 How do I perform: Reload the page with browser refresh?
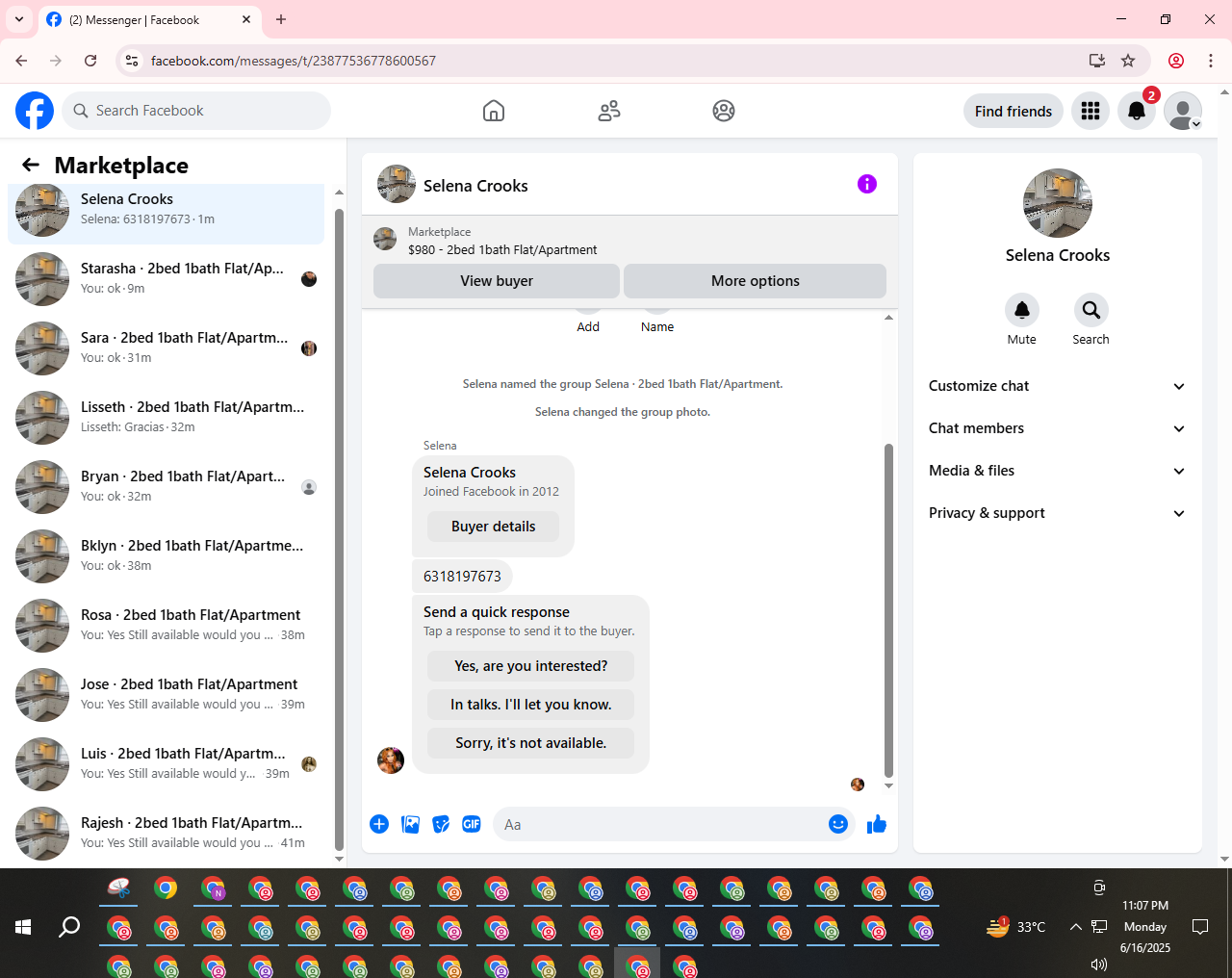pos(90,61)
